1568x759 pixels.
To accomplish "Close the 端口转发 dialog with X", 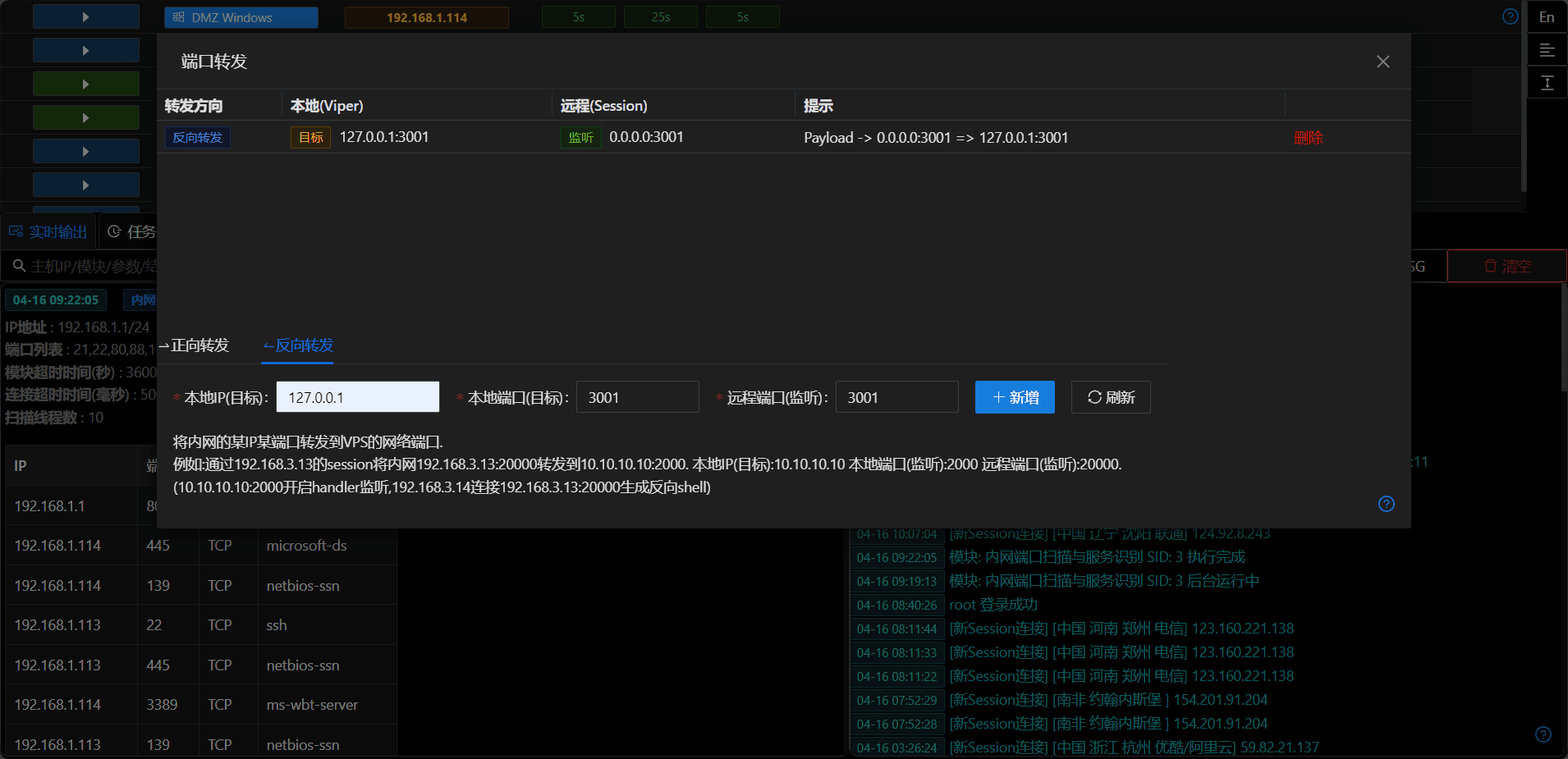I will 1383,62.
